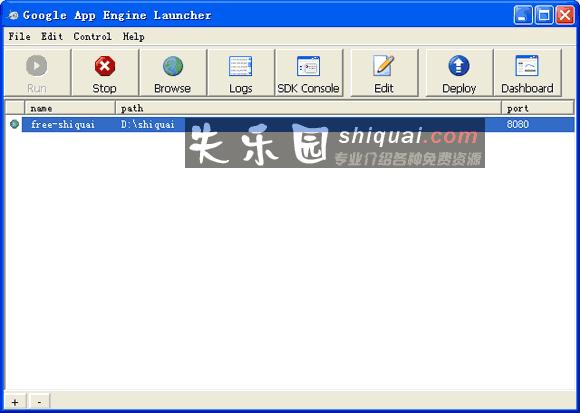Sort by the path column header
580x413 pixels.
(x=308, y=108)
